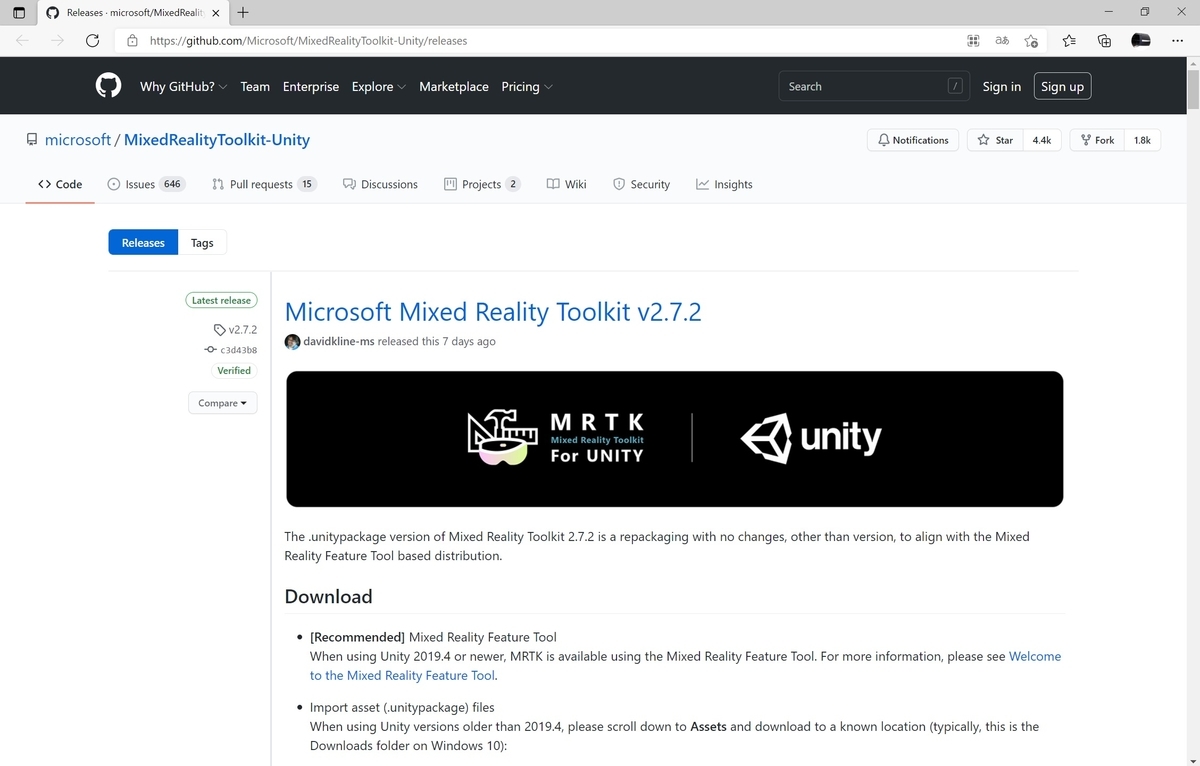Click the browser address bar URL

[x=308, y=41]
